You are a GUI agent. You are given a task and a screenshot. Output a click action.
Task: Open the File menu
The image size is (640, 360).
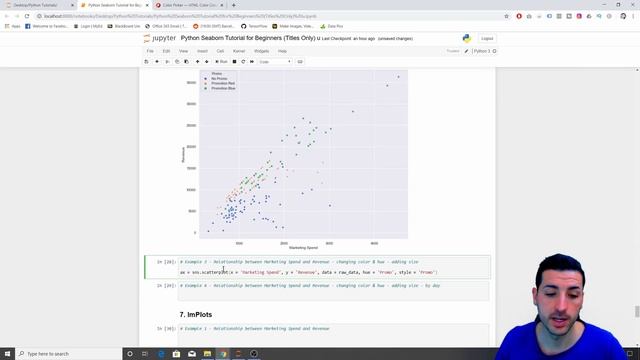150,51
